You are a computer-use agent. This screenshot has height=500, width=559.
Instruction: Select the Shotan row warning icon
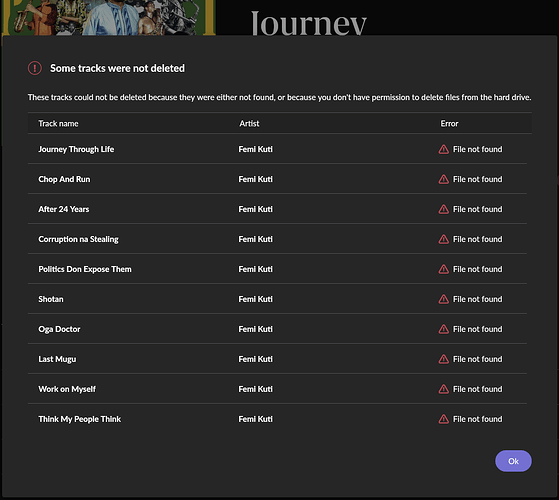pos(443,299)
